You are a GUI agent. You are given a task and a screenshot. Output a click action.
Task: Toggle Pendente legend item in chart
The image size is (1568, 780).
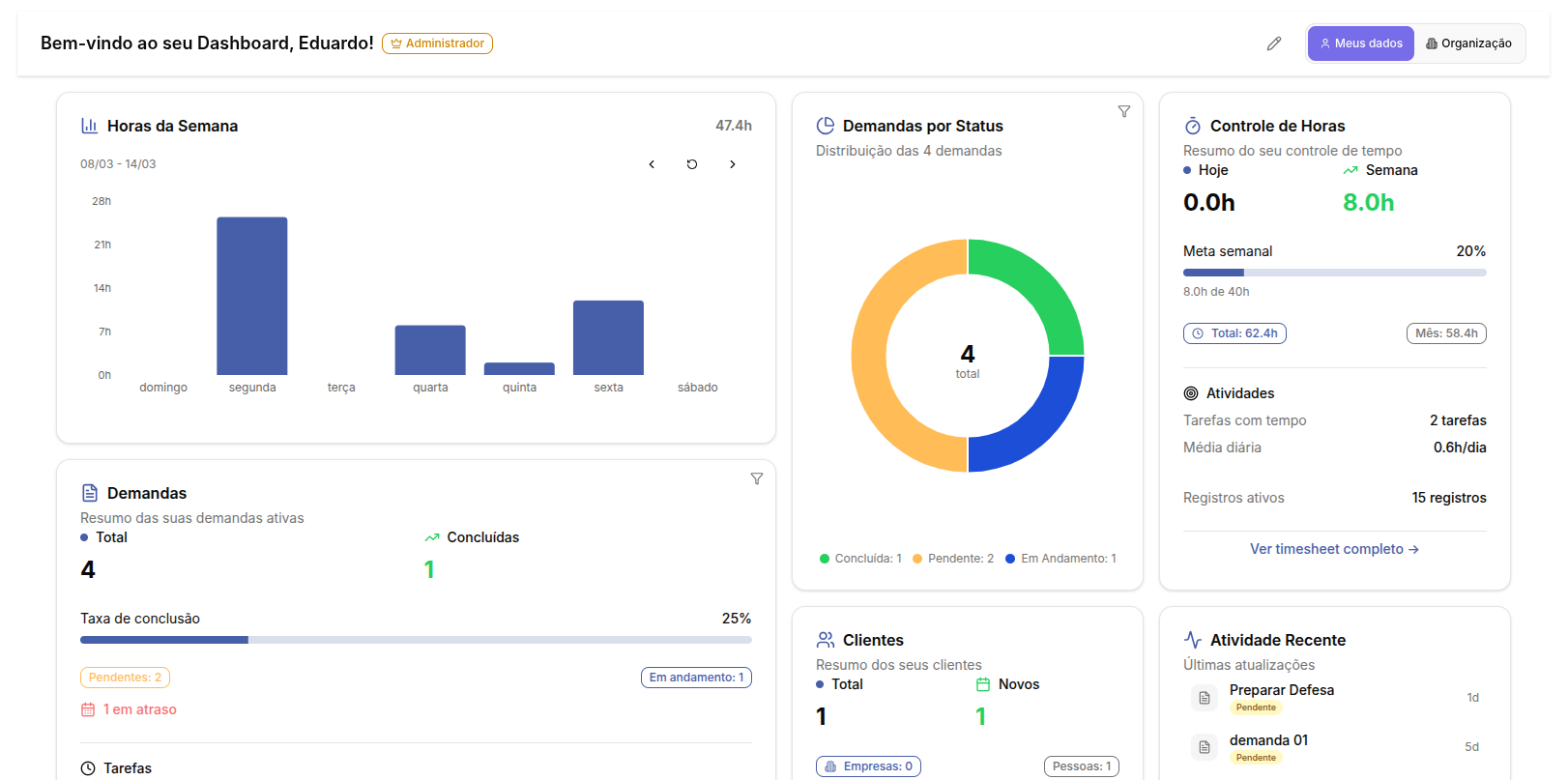pyautogui.click(x=953, y=559)
